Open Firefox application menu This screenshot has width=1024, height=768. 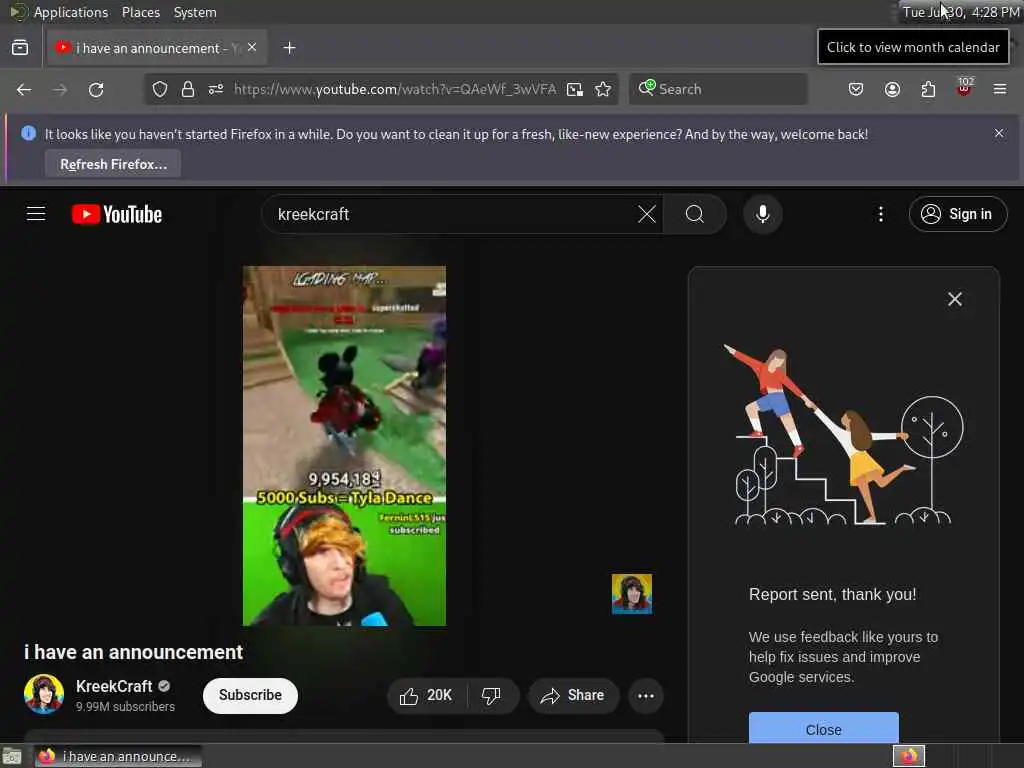(x=1000, y=89)
